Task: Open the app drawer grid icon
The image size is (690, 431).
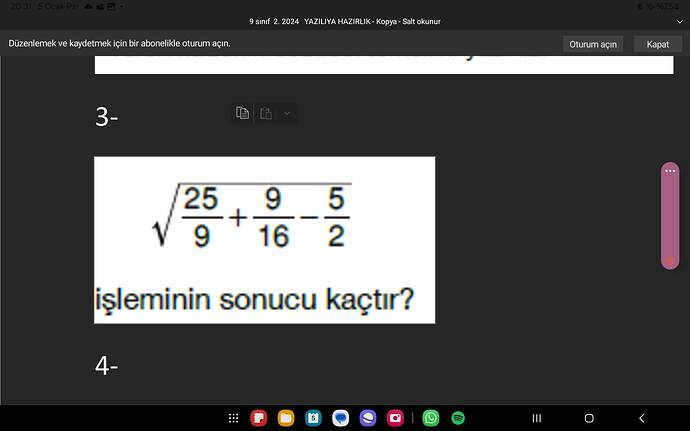Action: [233, 418]
